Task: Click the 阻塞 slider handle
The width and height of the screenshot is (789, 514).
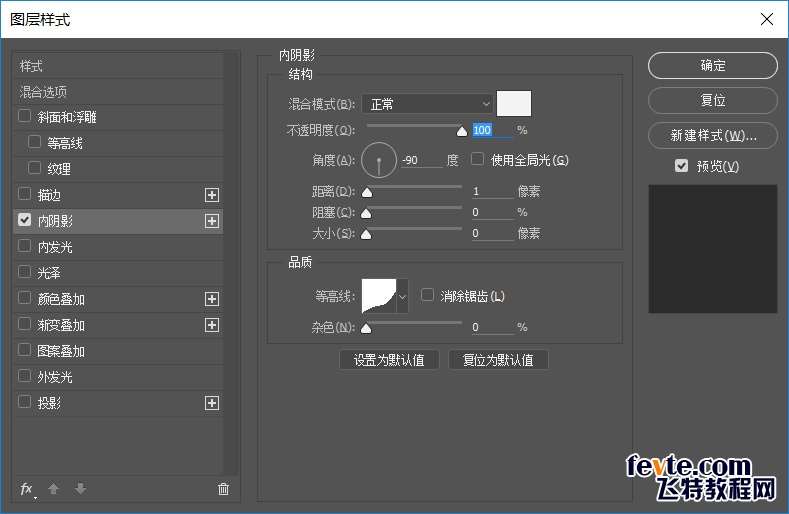Action: click(366, 214)
